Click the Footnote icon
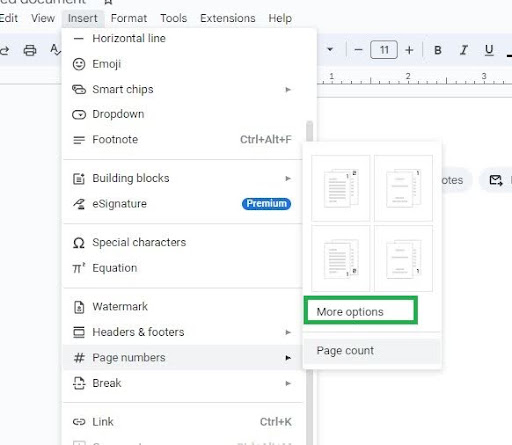Image resolution: width=512 pixels, height=445 pixels. (79, 140)
